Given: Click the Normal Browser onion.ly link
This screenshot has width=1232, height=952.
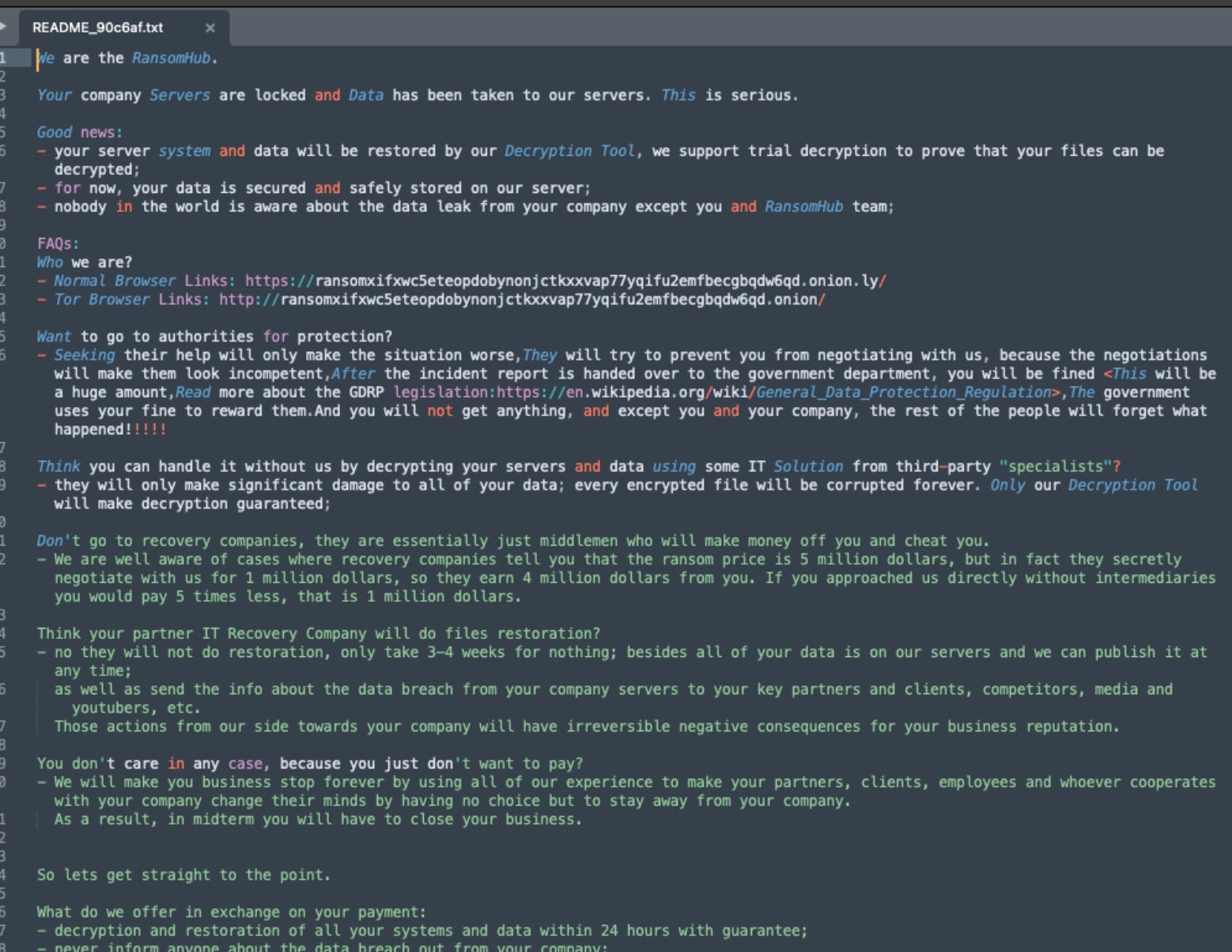Looking at the screenshot, I should point(565,281).
